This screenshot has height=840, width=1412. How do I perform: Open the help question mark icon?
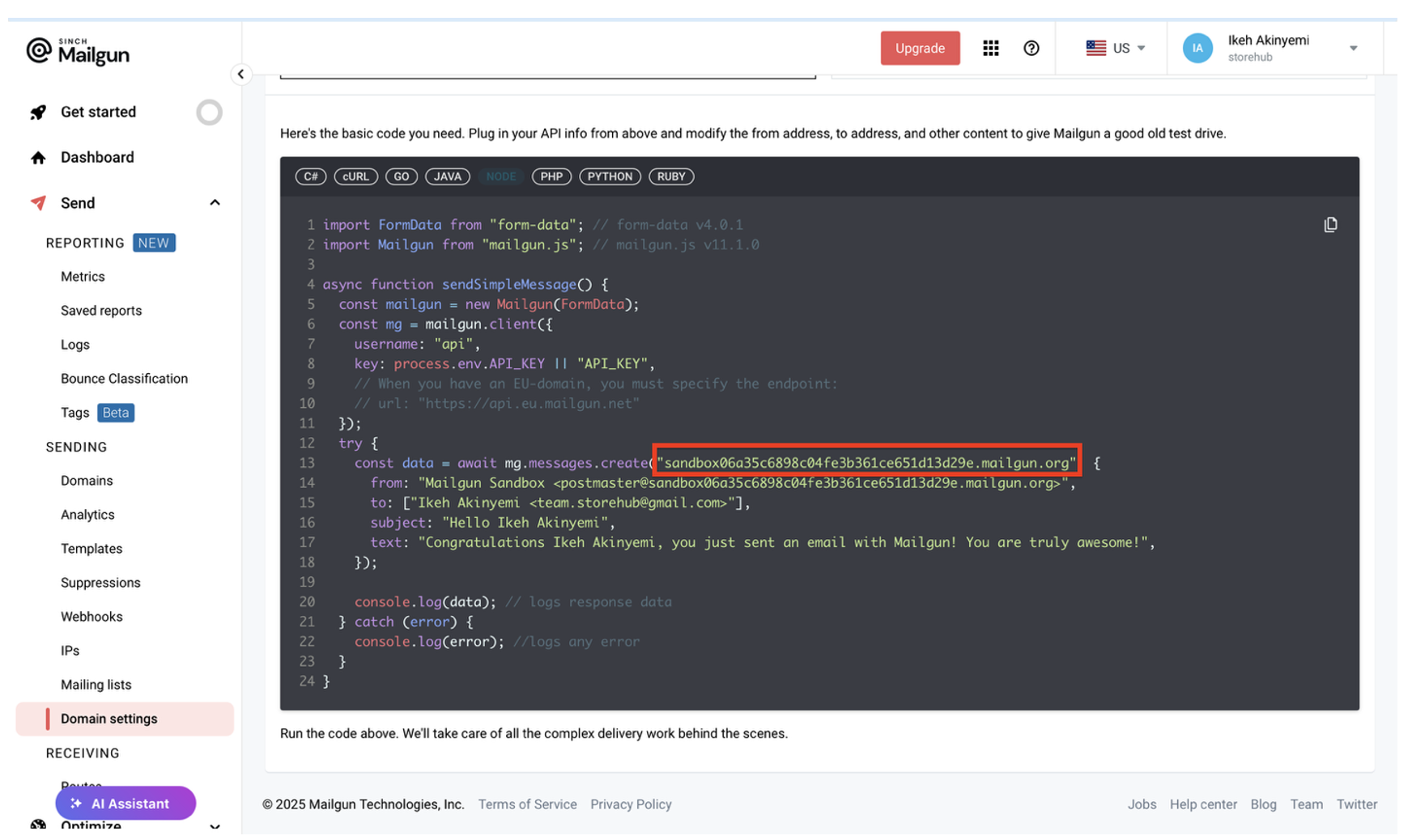point(1031,49)
